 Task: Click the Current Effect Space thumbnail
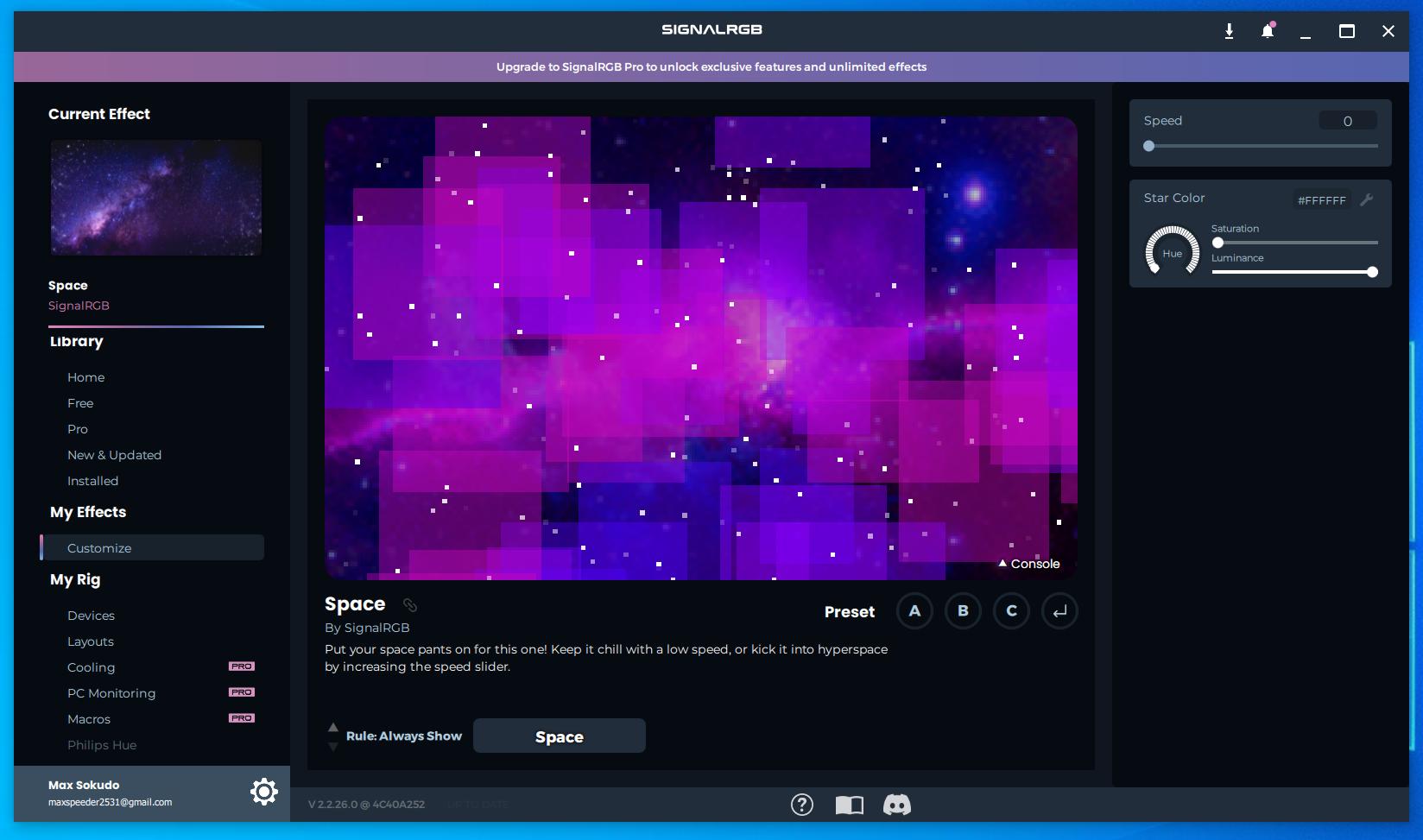(155, 198)
